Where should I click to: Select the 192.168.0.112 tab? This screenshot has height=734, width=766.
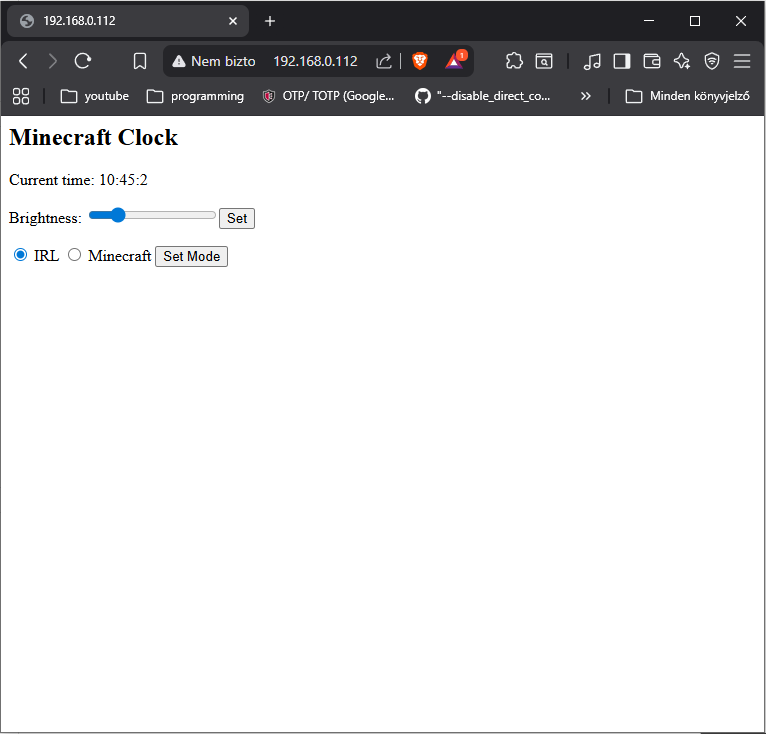(128, 21)
